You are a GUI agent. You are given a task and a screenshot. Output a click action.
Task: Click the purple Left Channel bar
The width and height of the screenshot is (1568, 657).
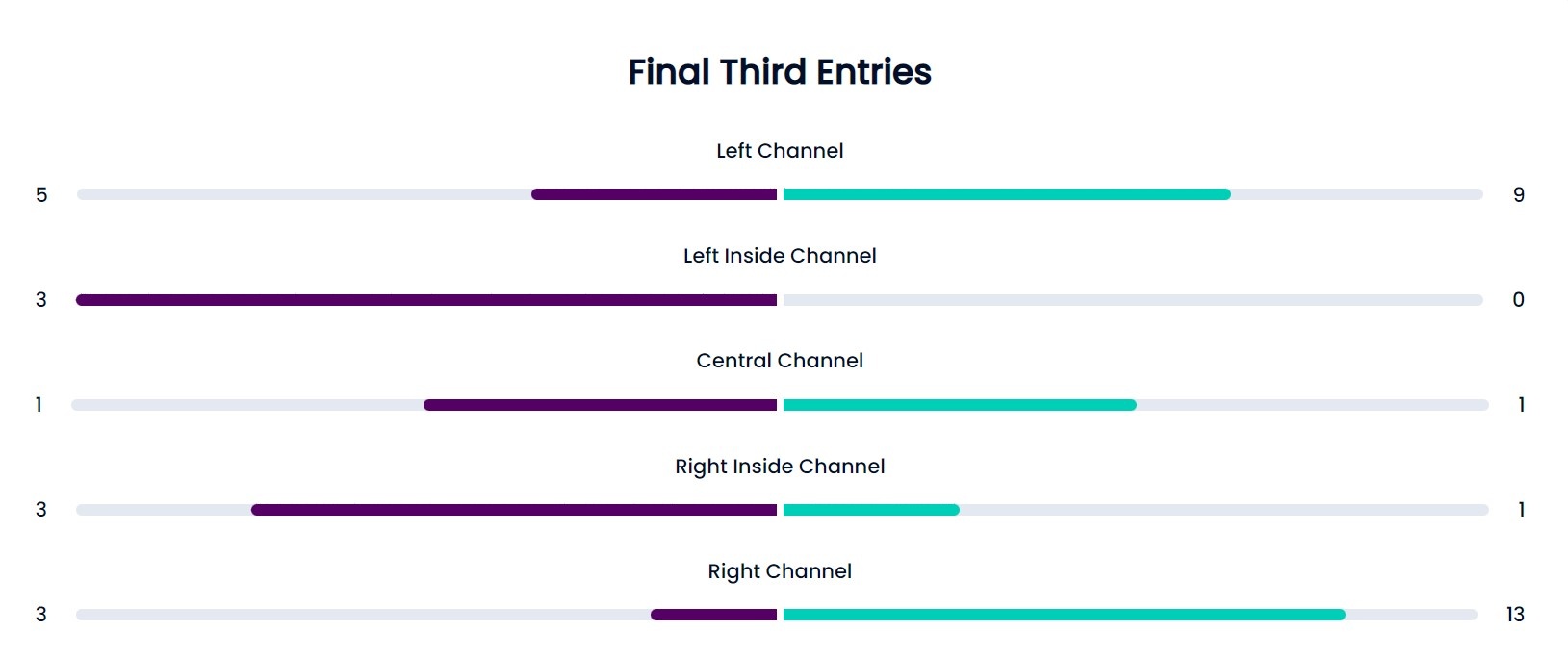tap(654, 194)
